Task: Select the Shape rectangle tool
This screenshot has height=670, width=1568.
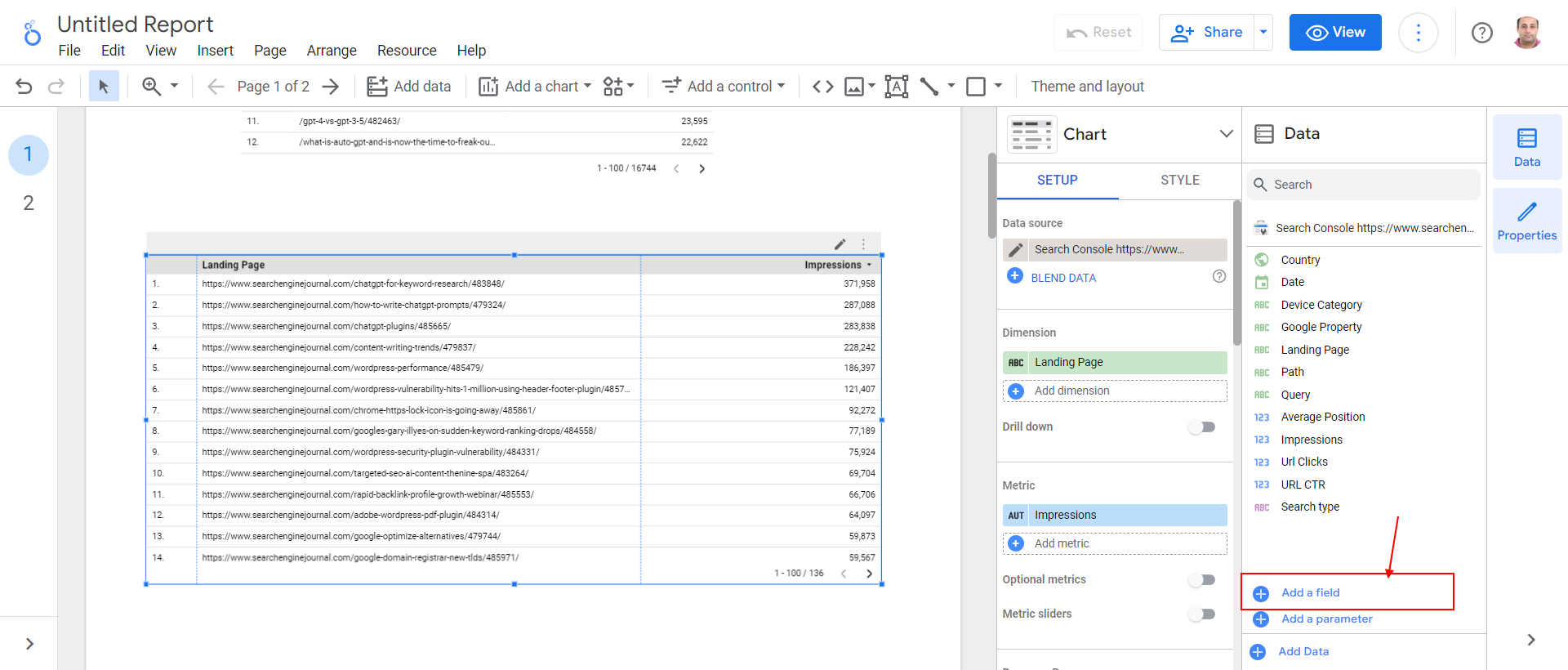Action: [976, 86]
